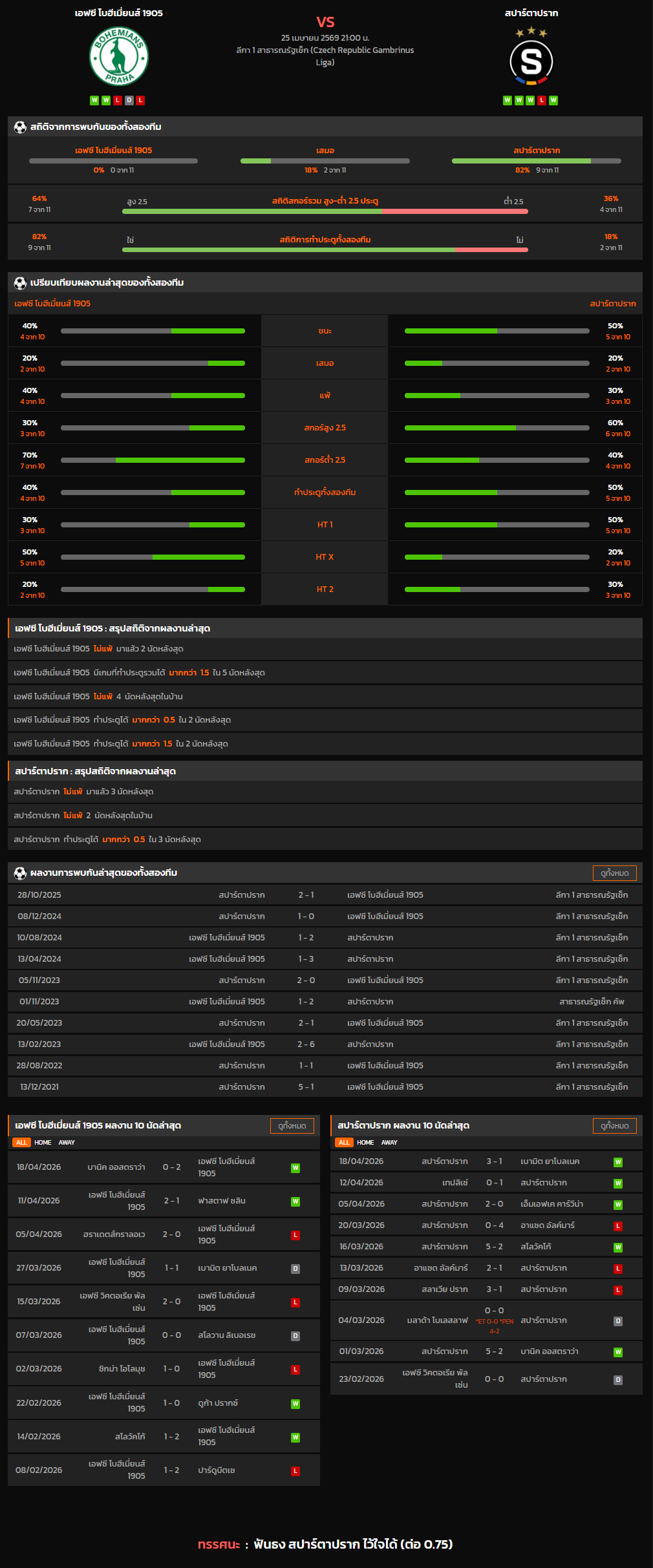This screenshot has height=1568, width=653.
Task: Click the soccer ball icon beside head-to-head stats header
Action: [20, 127]
